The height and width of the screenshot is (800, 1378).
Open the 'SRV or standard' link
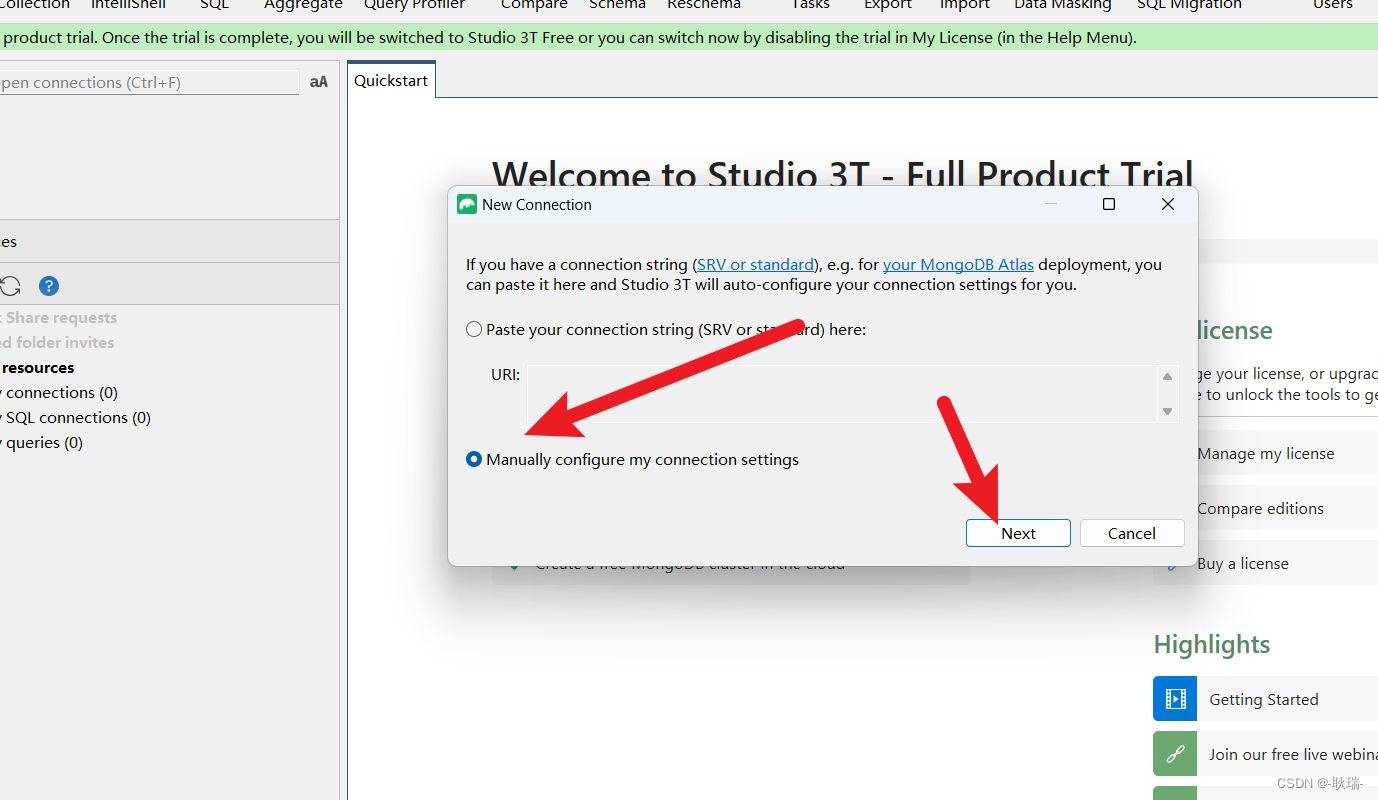[x=756, y=265]
